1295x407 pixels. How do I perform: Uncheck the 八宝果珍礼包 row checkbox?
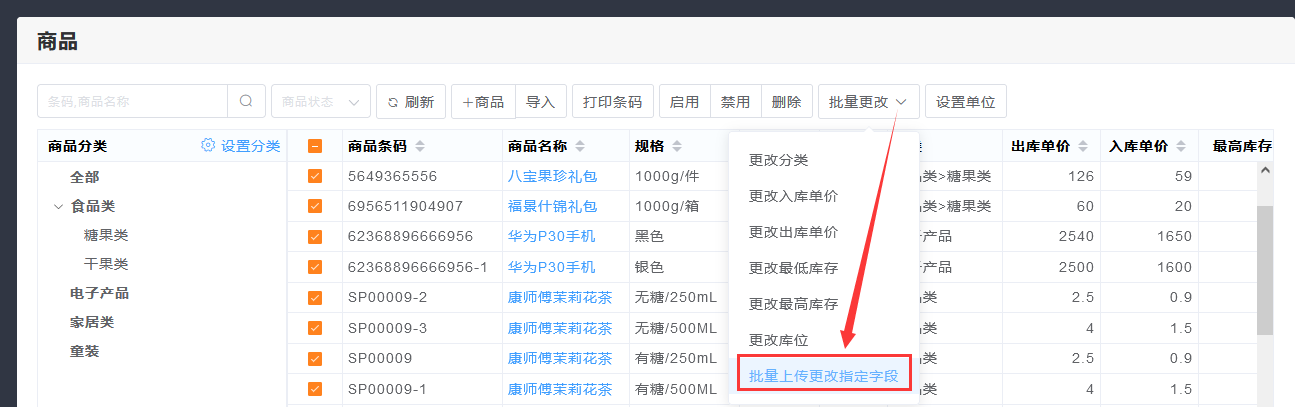coord(314,176)
